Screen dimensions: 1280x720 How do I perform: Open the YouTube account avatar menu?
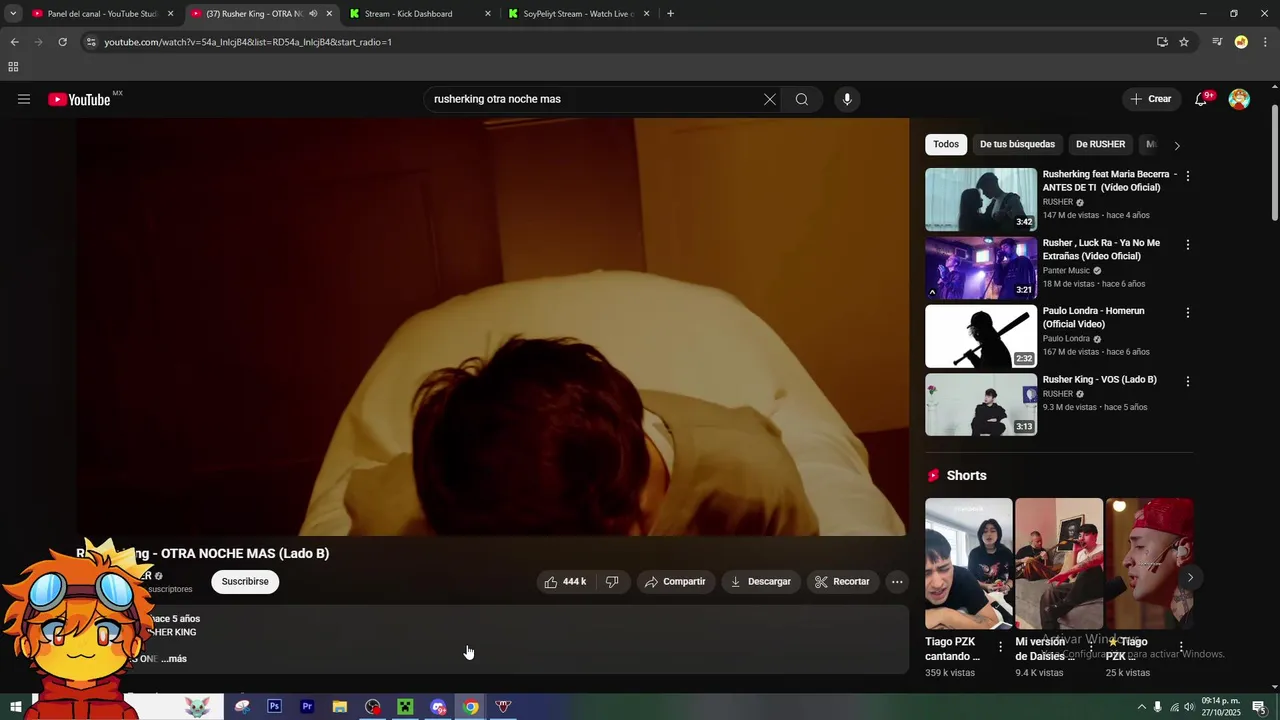[1239, 99]
